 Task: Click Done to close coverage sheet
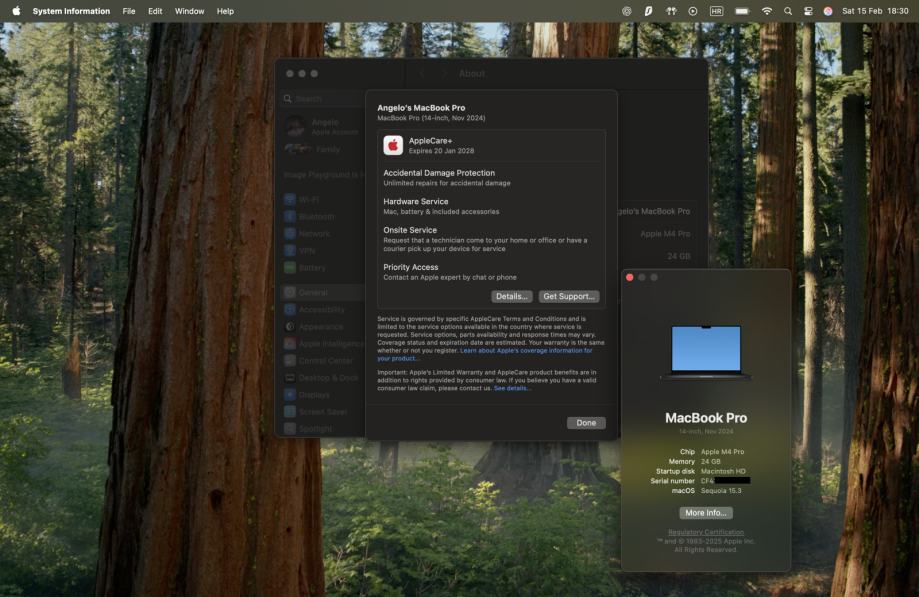pyautogui.click(x=586, y=423)
